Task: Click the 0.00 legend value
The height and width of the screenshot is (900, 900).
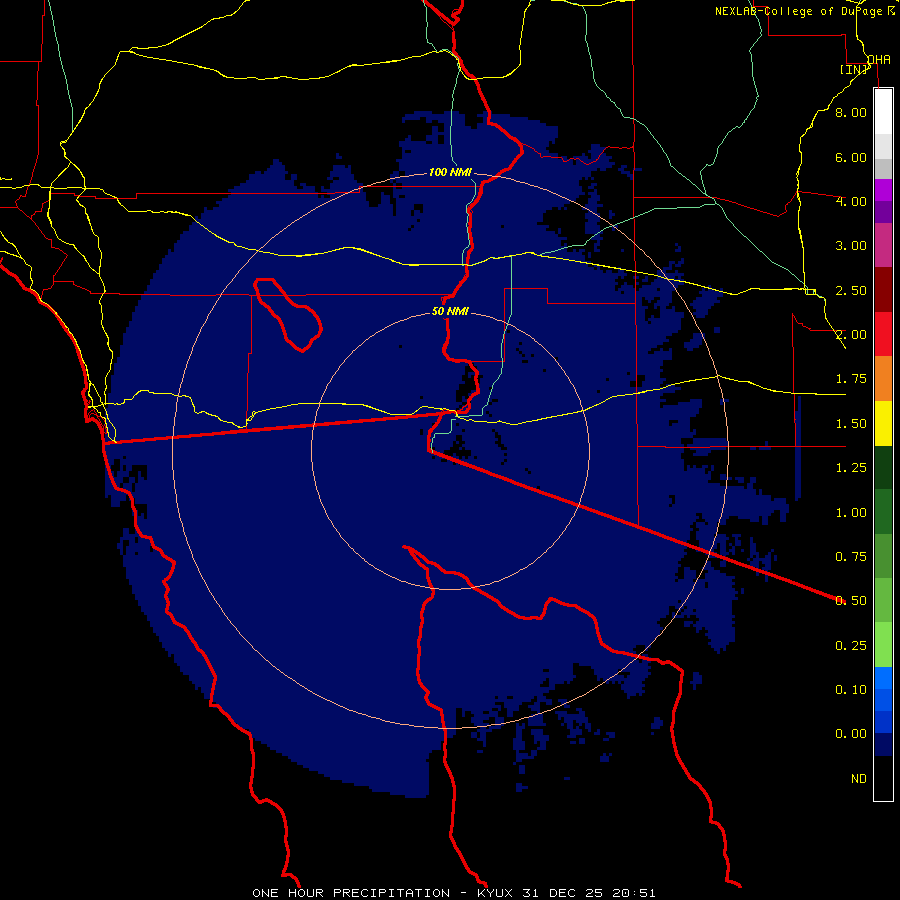Action: coord(851,734)
